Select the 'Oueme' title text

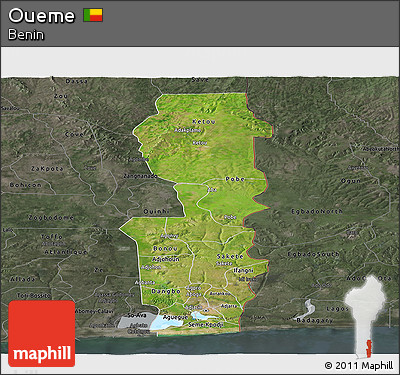pos(42,15)
